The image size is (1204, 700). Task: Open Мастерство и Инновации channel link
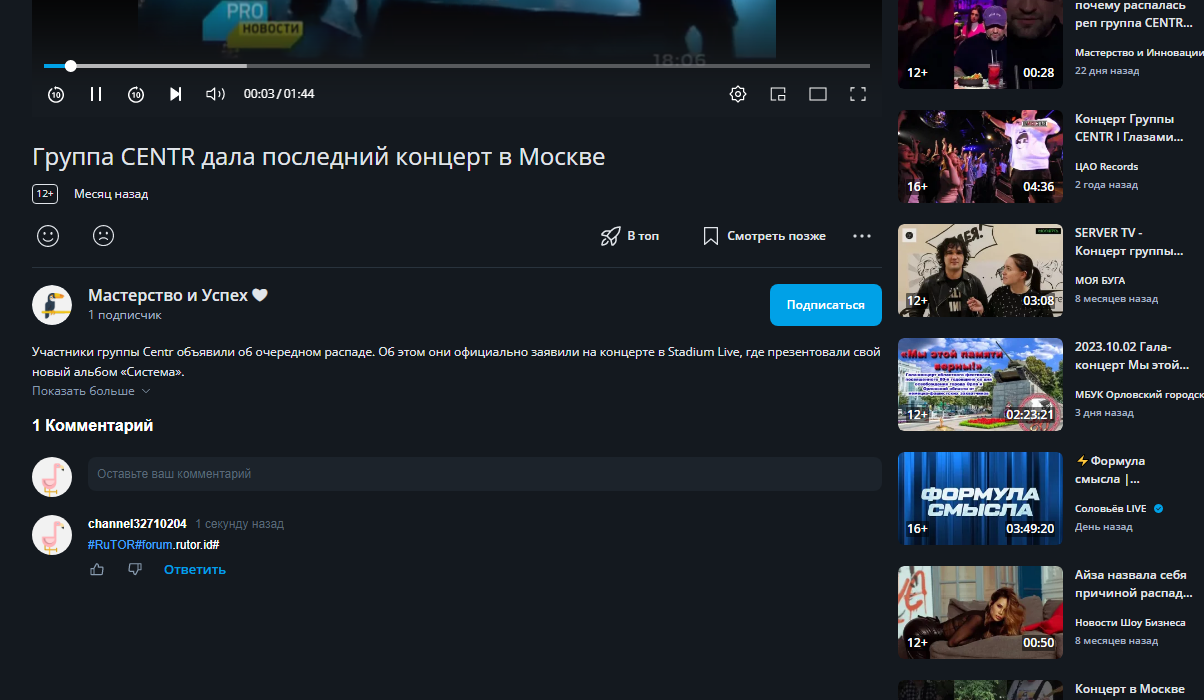tap(1139, 53)
